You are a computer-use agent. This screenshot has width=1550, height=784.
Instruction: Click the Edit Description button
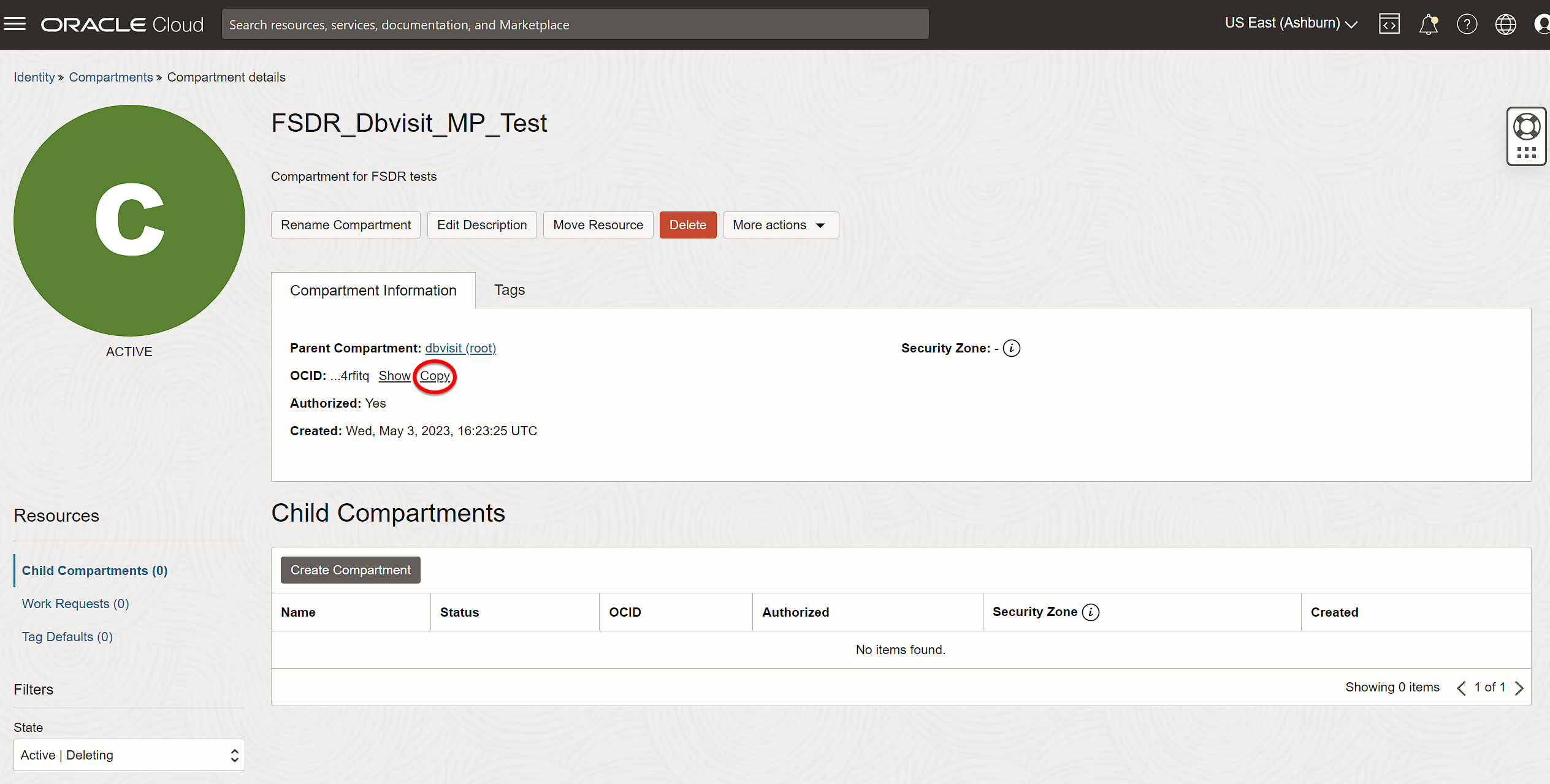pyautogui.click(x=482, y=225)
